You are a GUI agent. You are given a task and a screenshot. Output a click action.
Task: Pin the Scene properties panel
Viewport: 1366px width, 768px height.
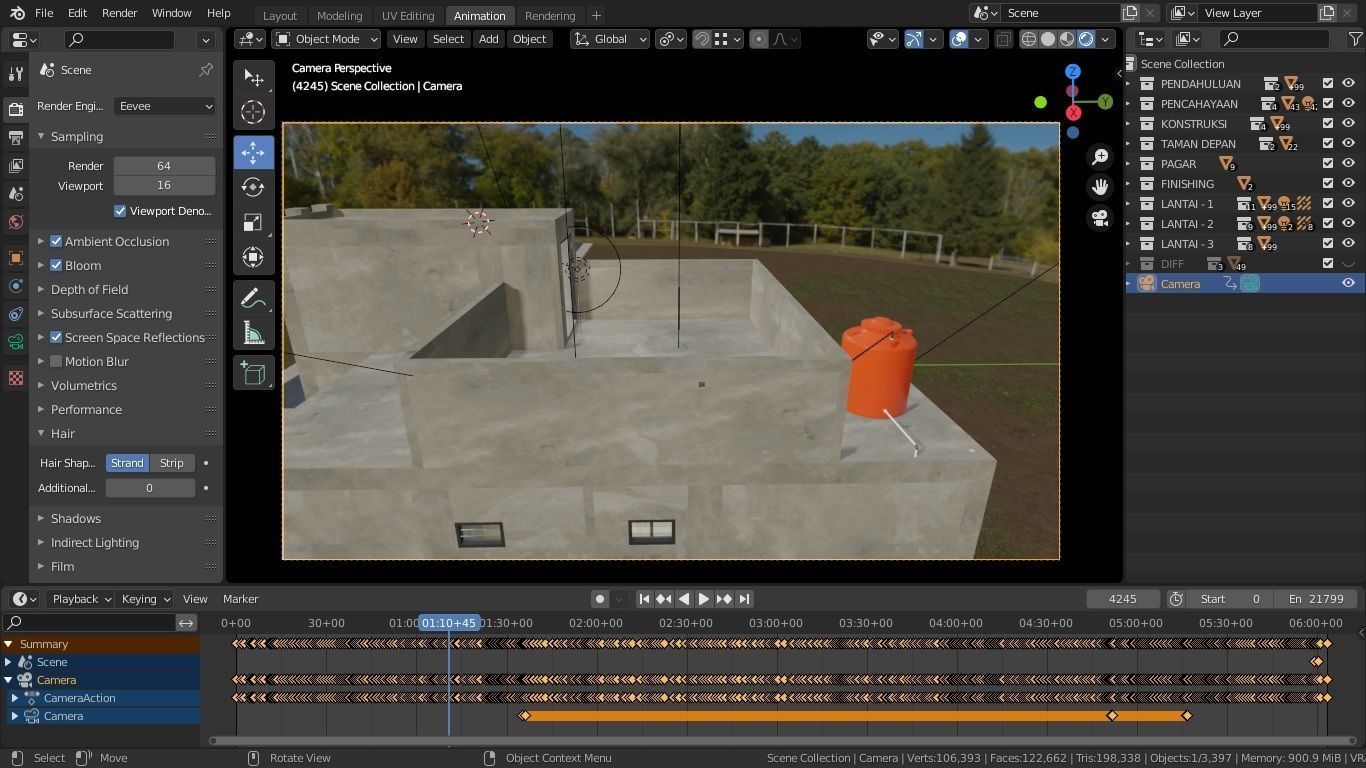(205, 70)
